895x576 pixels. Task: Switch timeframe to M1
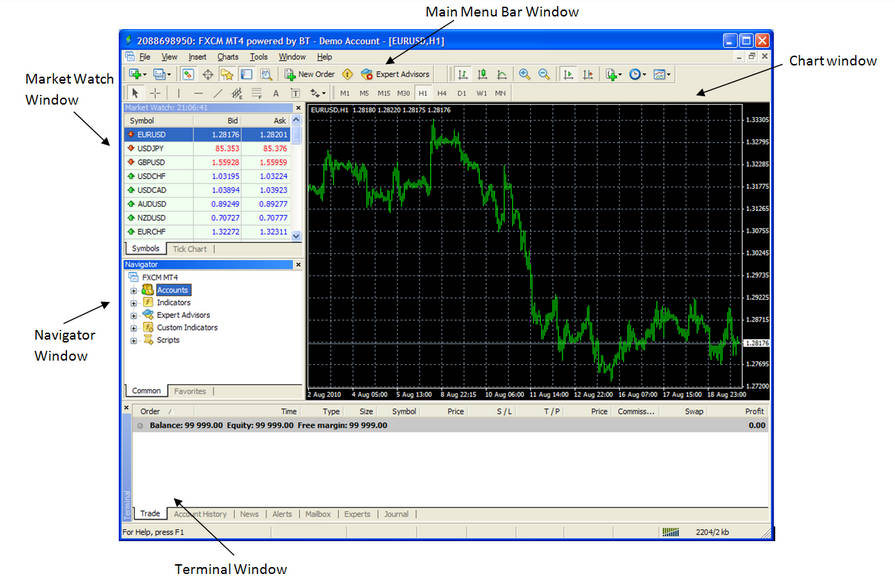tap(345, 93)
